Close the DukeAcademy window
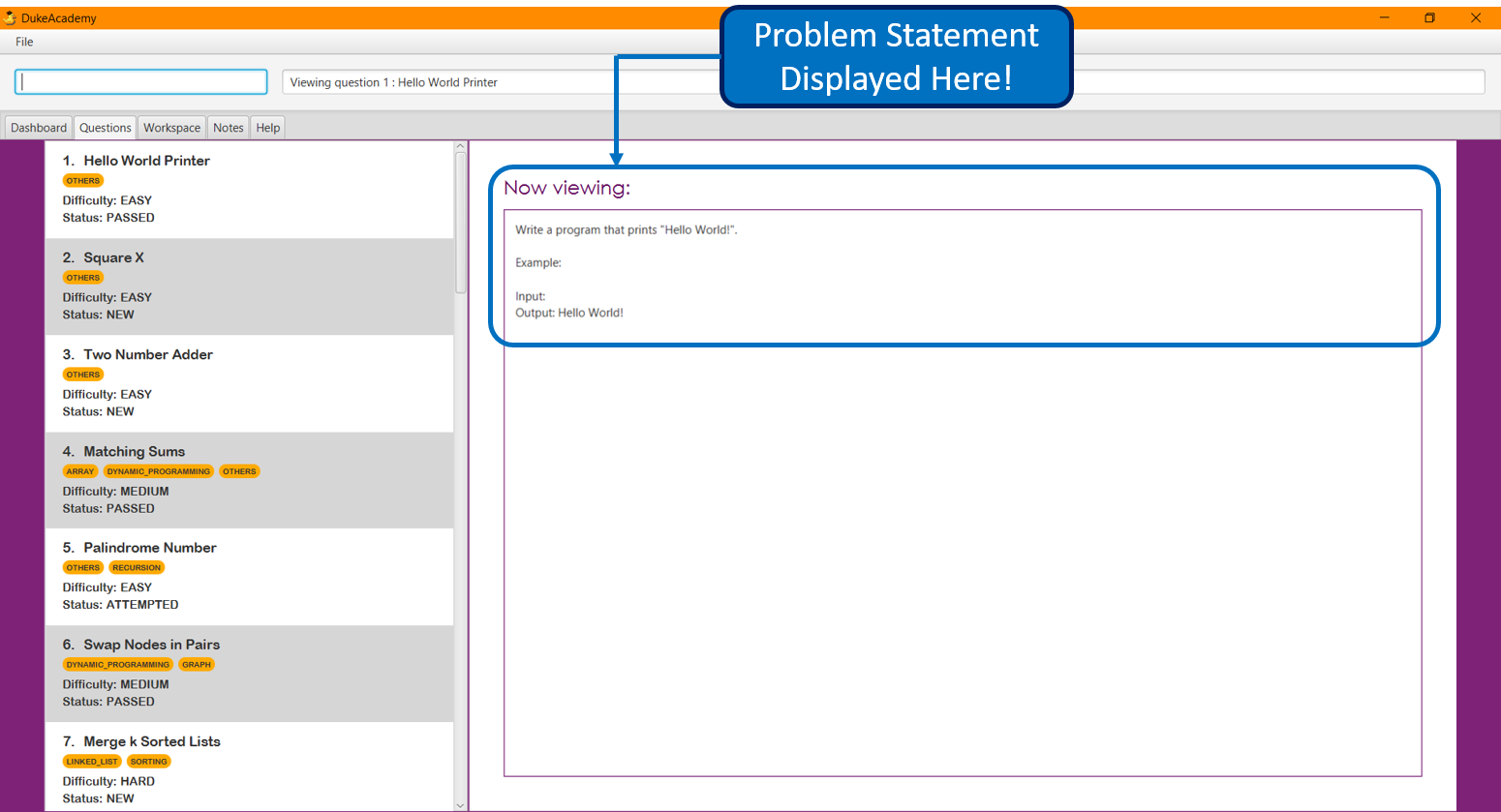Viewport: 1501px width, 812px height. click(1476, 17)
